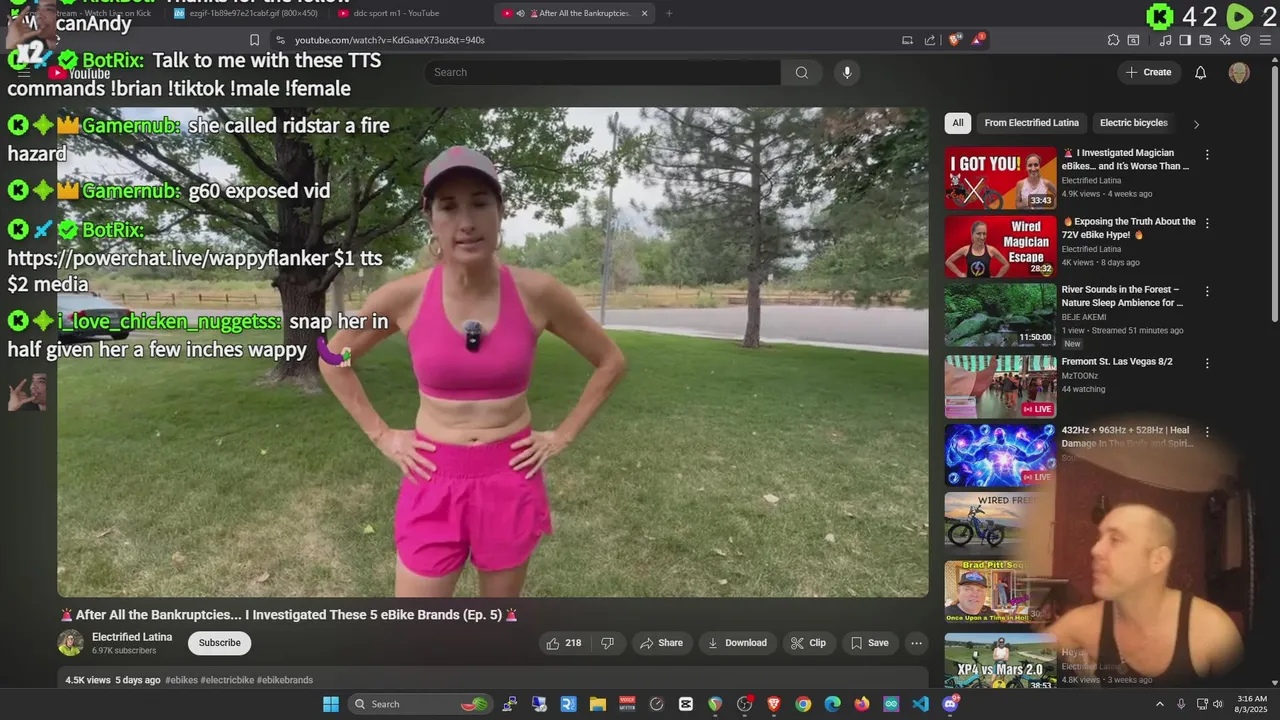Save the video to a playlist

[869, 643]
